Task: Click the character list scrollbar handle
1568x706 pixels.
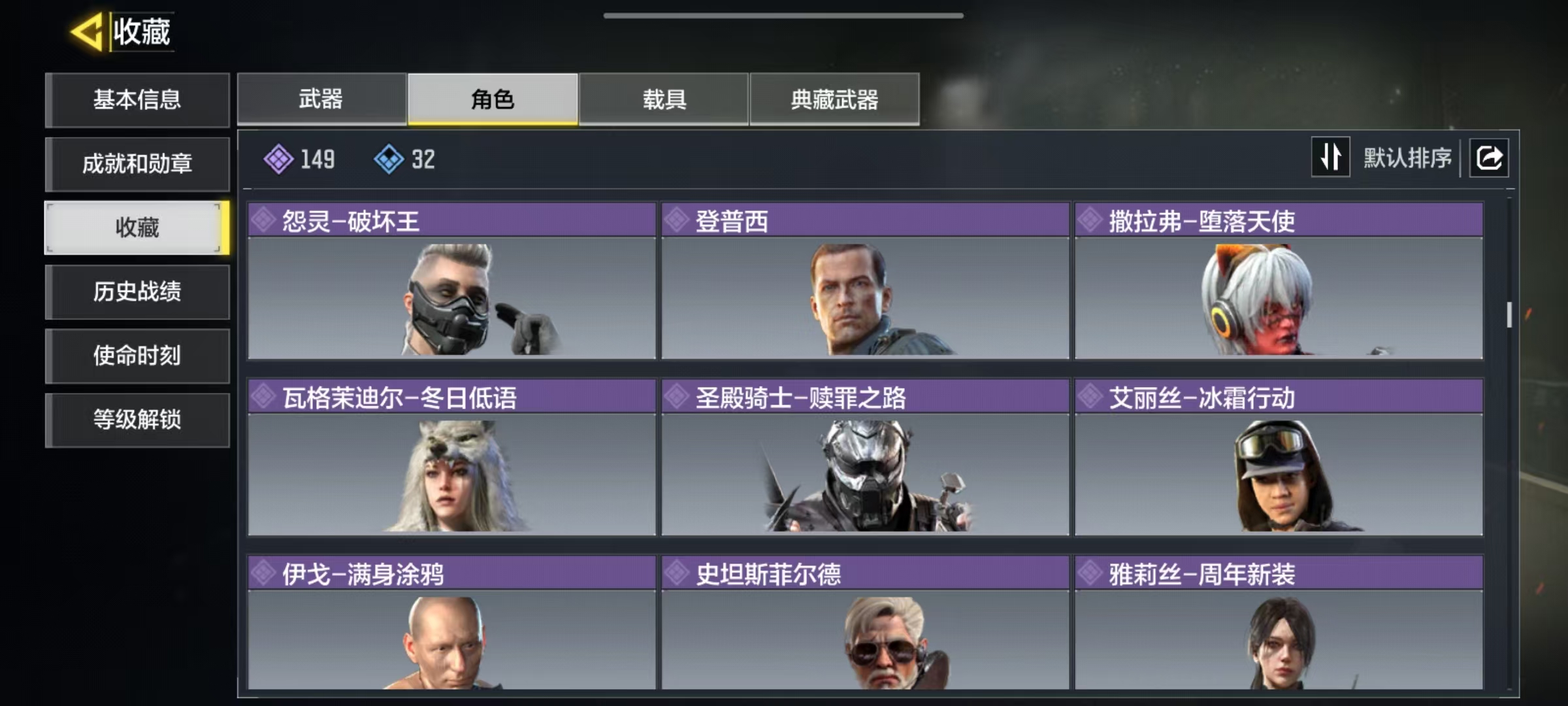Action: point(1509,314)
